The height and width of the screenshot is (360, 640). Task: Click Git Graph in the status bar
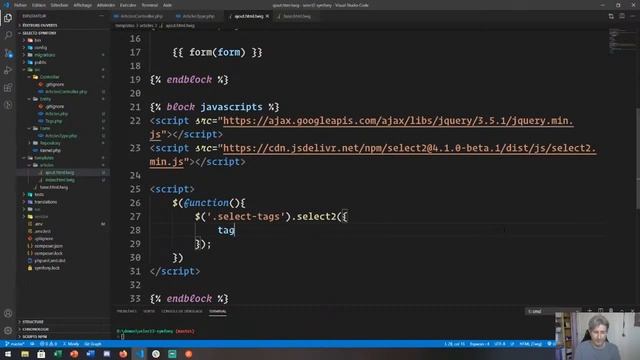93,344
